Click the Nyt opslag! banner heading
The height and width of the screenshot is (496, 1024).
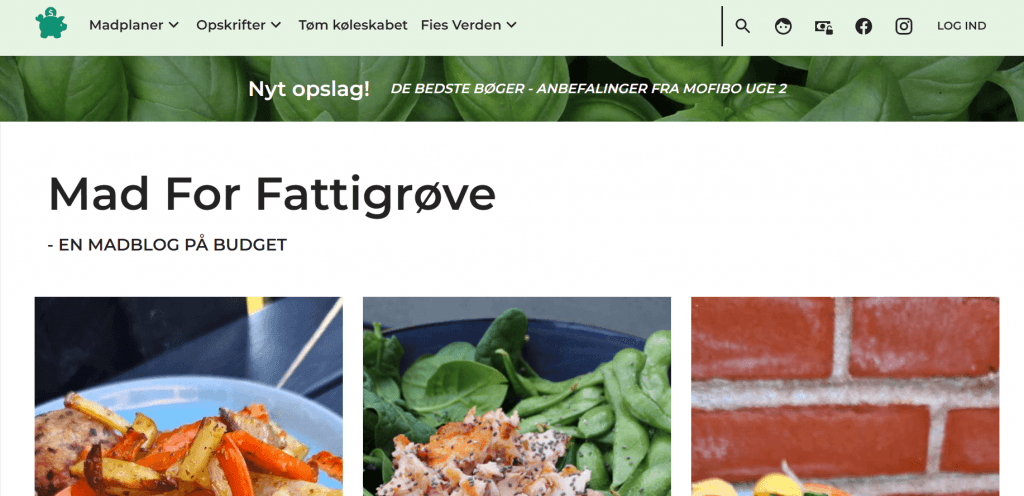[309, 89]
